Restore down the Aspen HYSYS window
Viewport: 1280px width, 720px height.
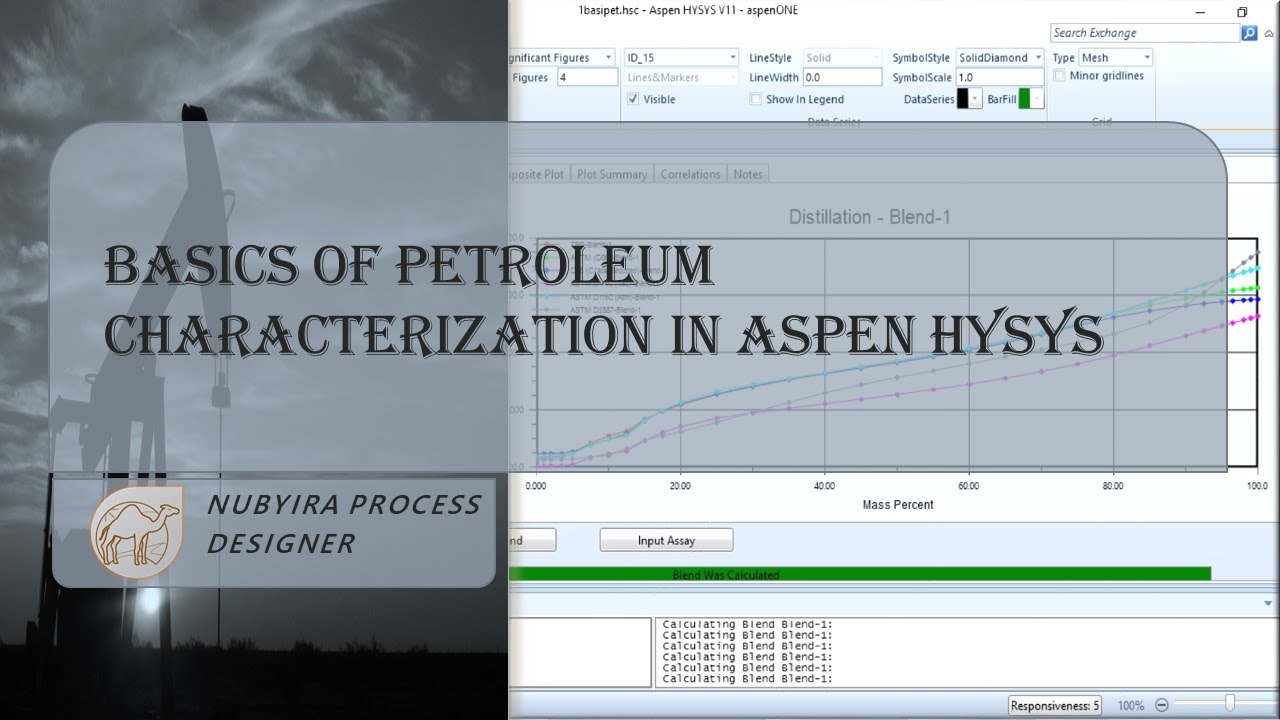1242,12
